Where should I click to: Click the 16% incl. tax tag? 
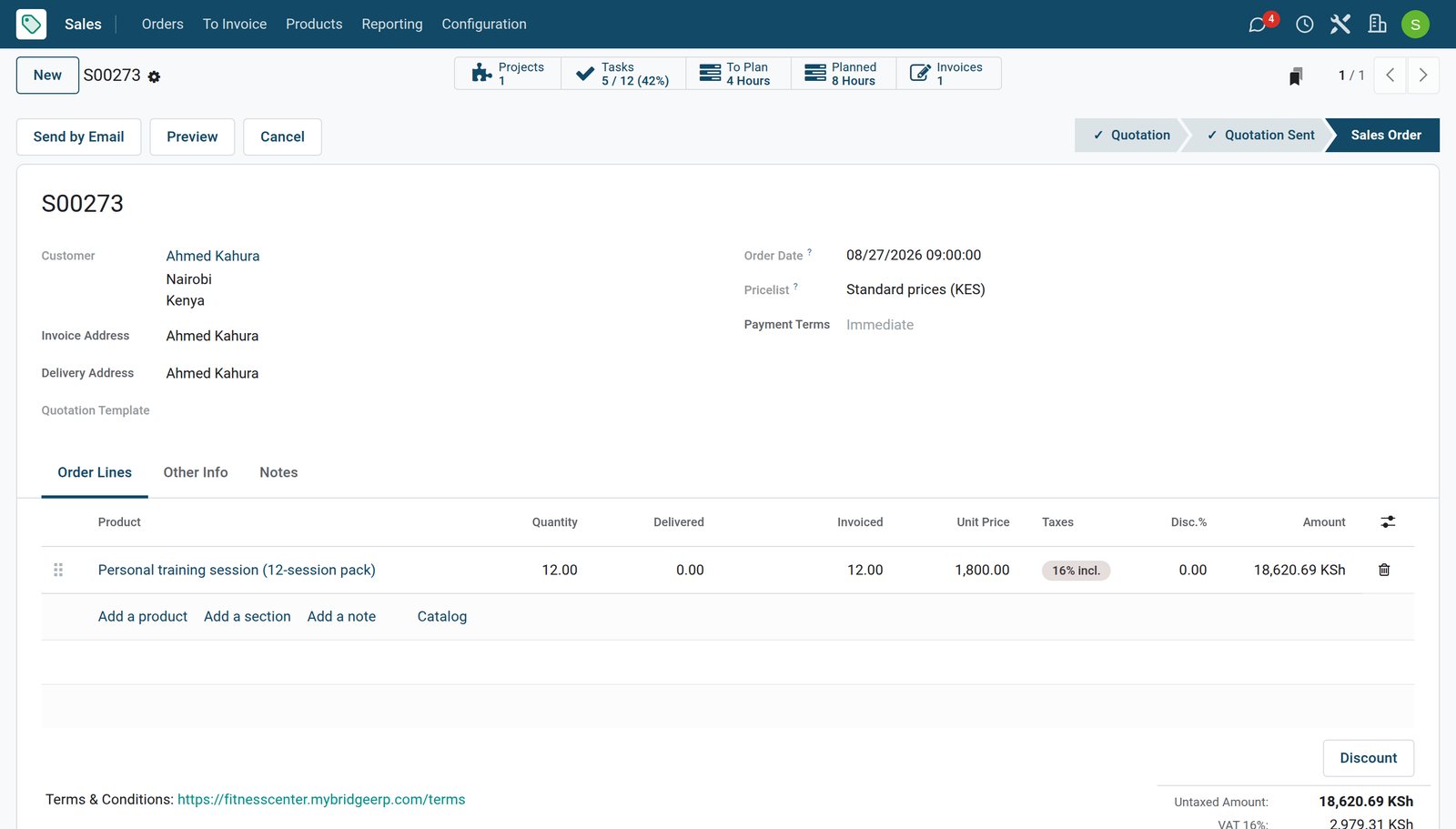pos(1076,571)
